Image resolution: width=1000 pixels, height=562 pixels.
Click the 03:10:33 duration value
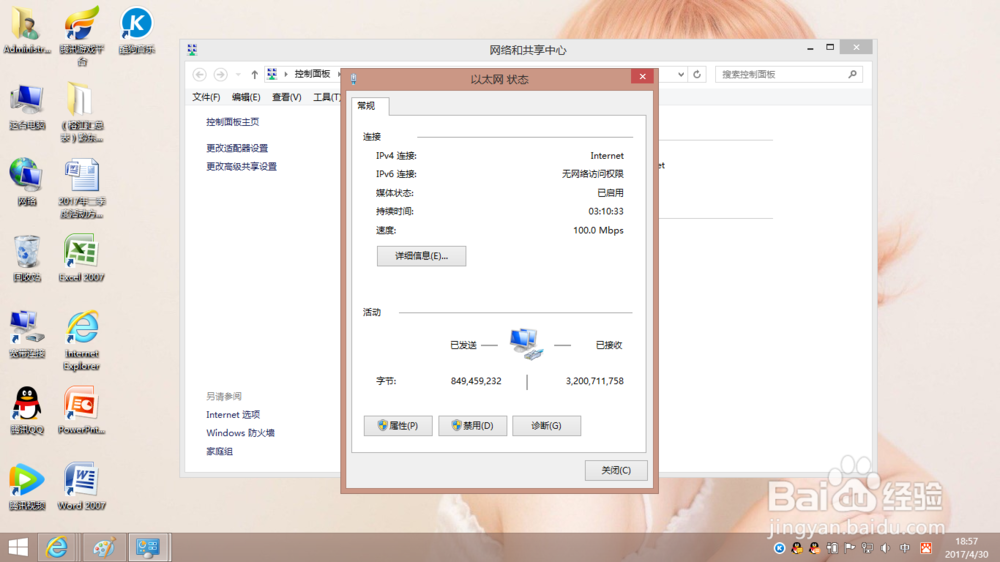click(606, 211)
